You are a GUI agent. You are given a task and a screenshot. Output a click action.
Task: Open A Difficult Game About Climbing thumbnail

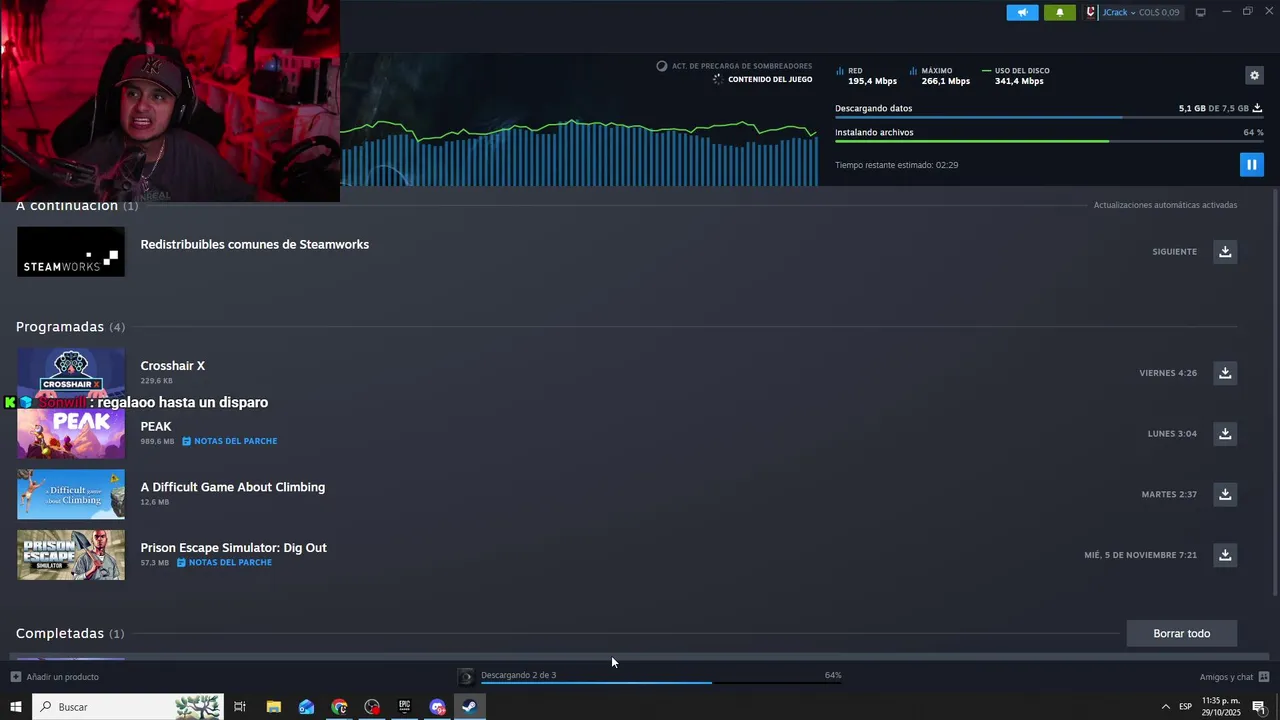[x=71, y=494]
